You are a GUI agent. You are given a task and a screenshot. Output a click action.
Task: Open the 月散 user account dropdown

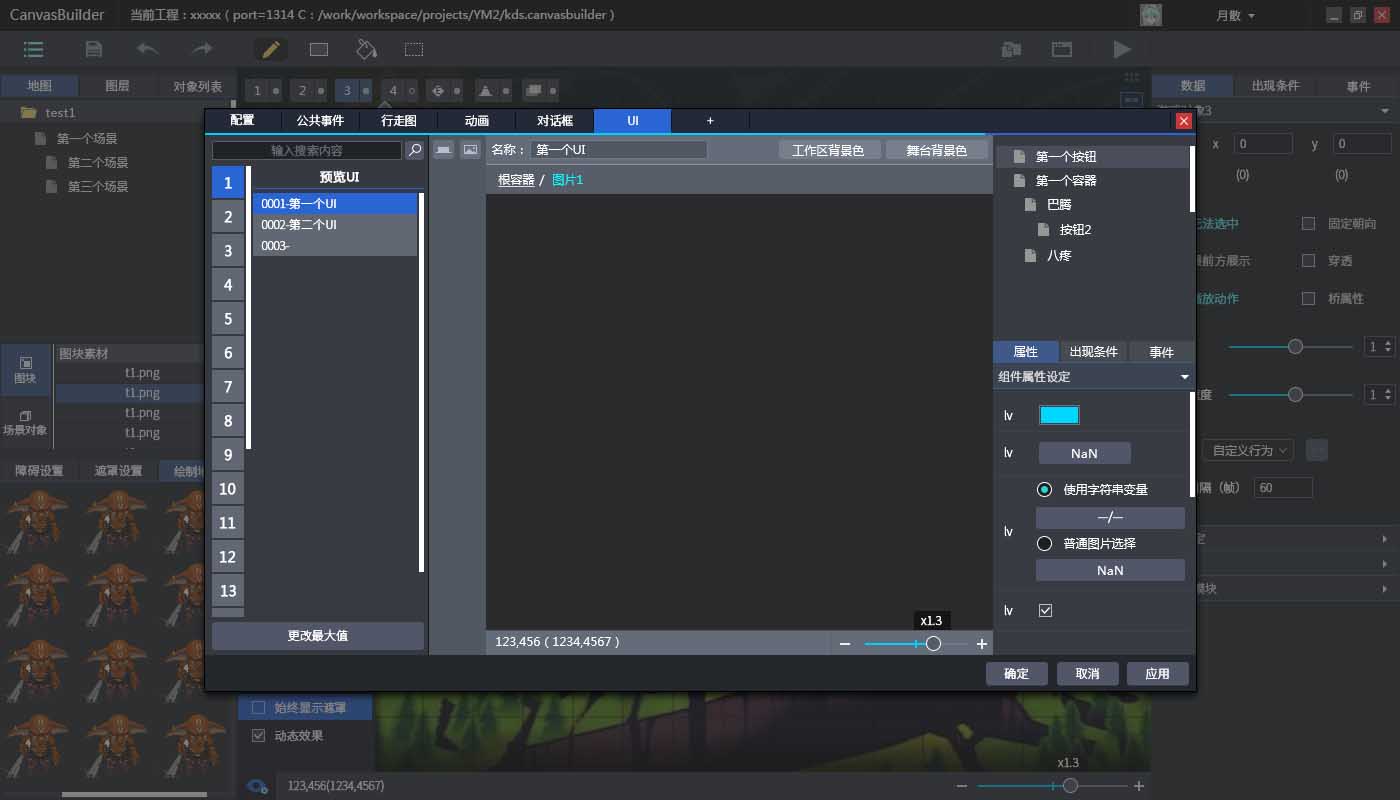1235,15
